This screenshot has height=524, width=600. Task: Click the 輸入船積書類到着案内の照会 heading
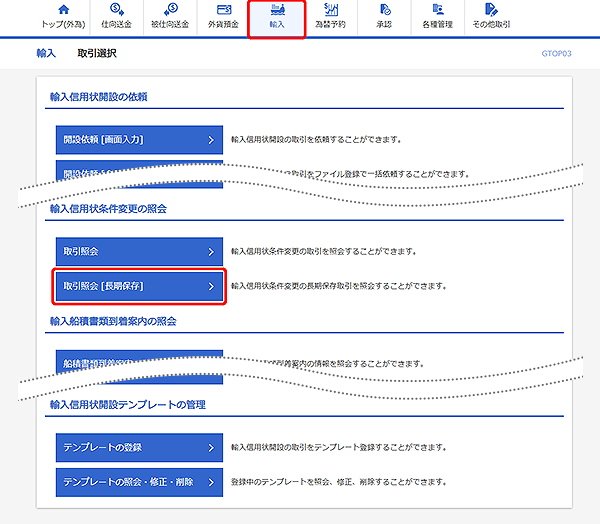pos(113,321)
